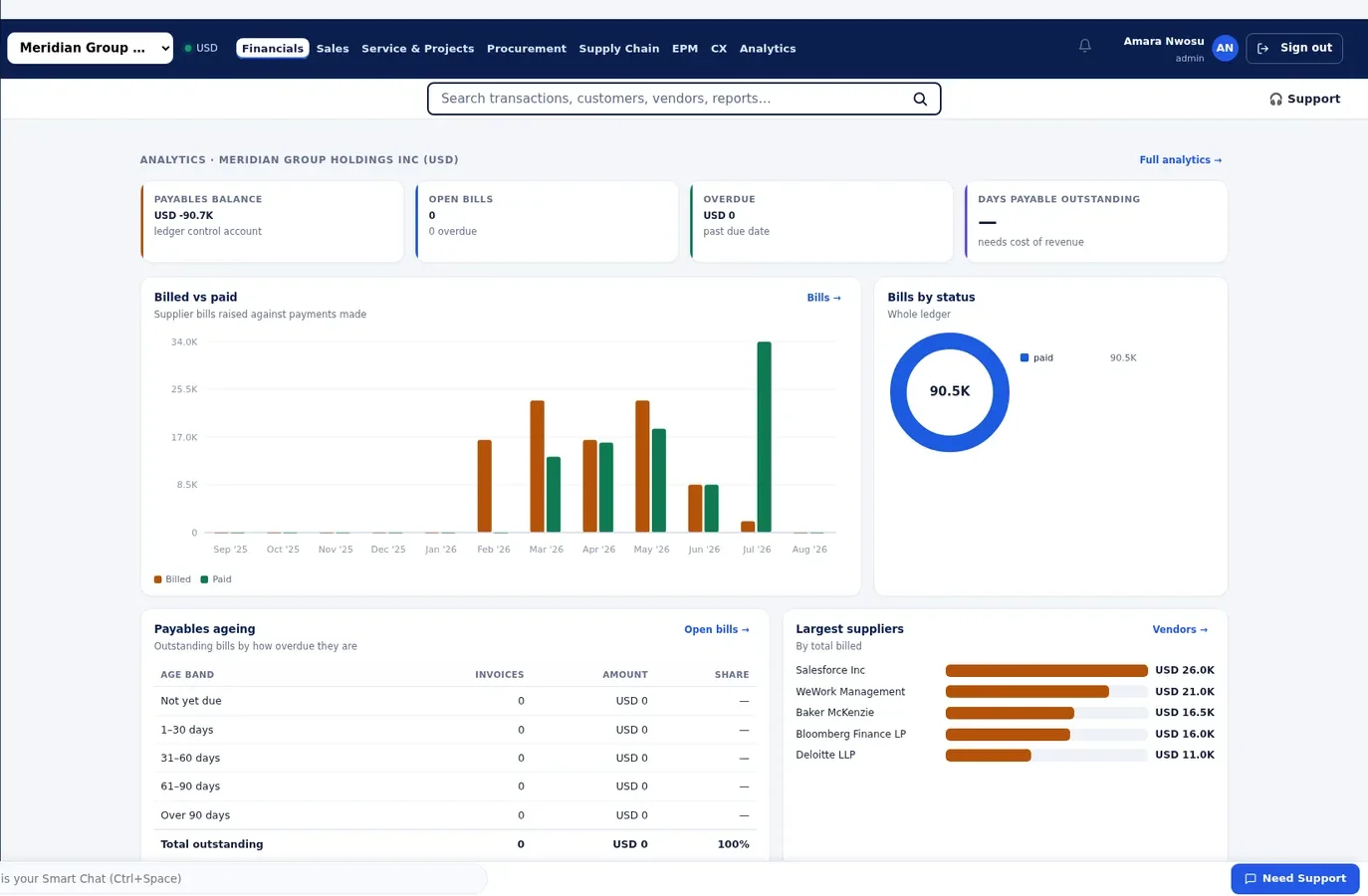The width and height of the screenshot is (1368, 896).
Task: Click the 'Not yet due' age band row
Action: coord(455,701)
